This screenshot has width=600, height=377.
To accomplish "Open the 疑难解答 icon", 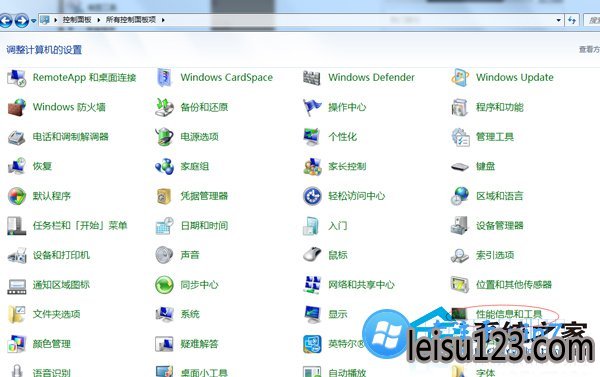I will click(165, 344).
